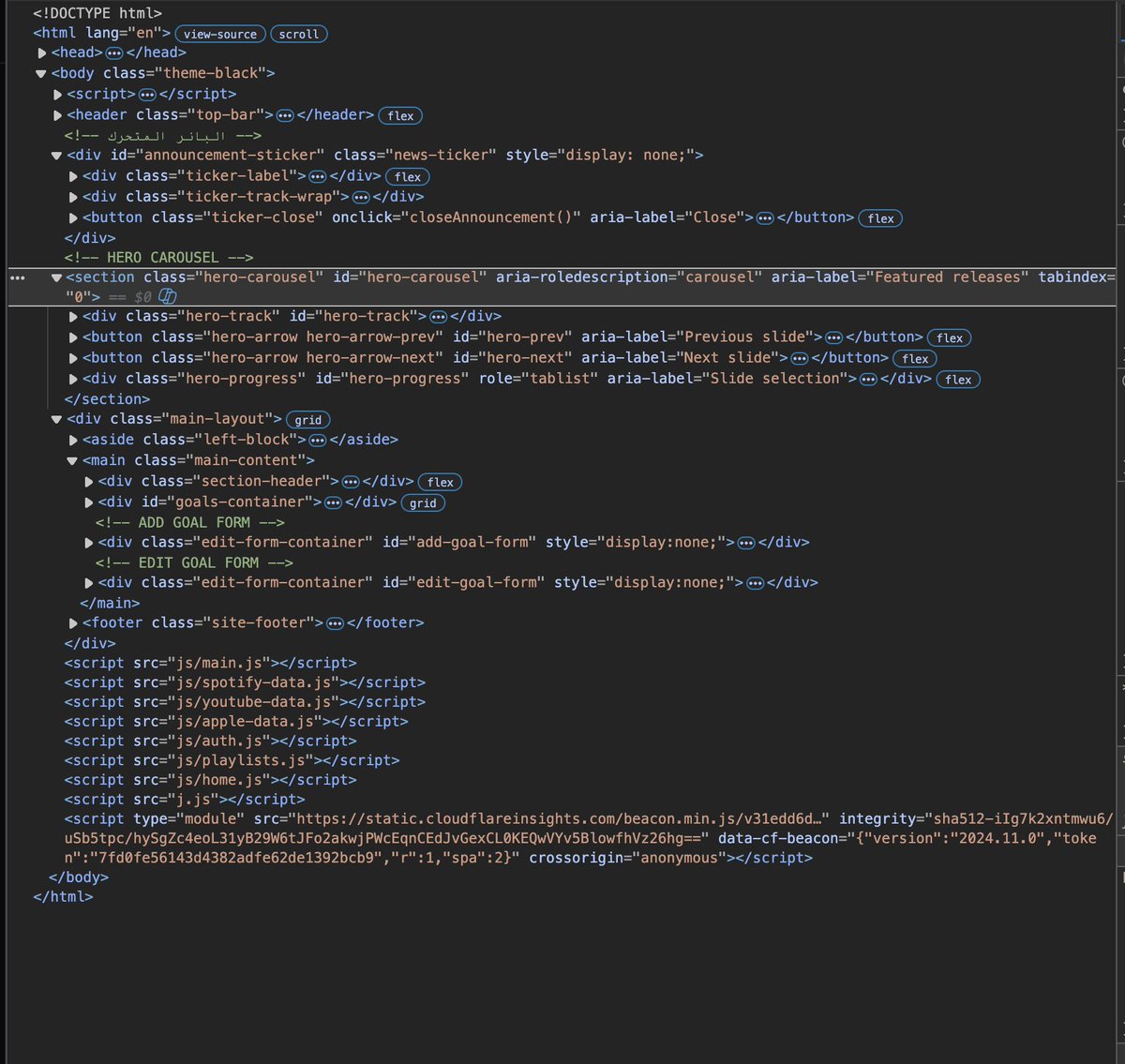The width and height of the screenshot is (1125, 1064).
Task: Expand the edit-goal-form div
Action: 90,583
